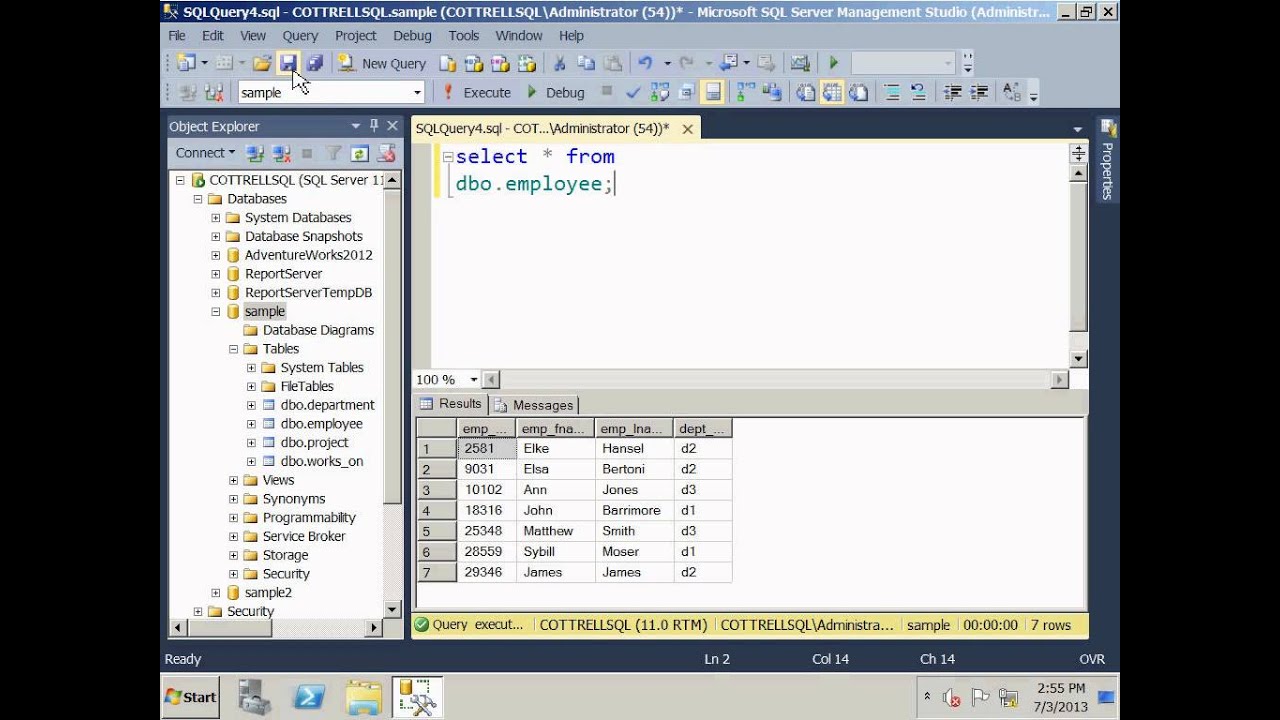Click the Copy icon in the toolbar

pyautogui.click(x=586, y=63)
